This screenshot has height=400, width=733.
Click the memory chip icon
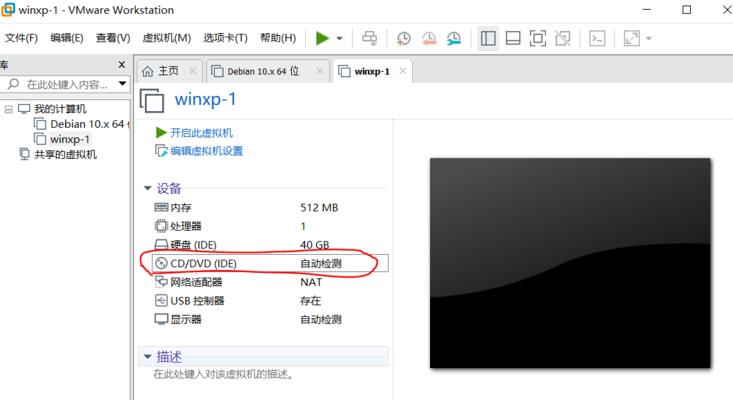[161, 207]
